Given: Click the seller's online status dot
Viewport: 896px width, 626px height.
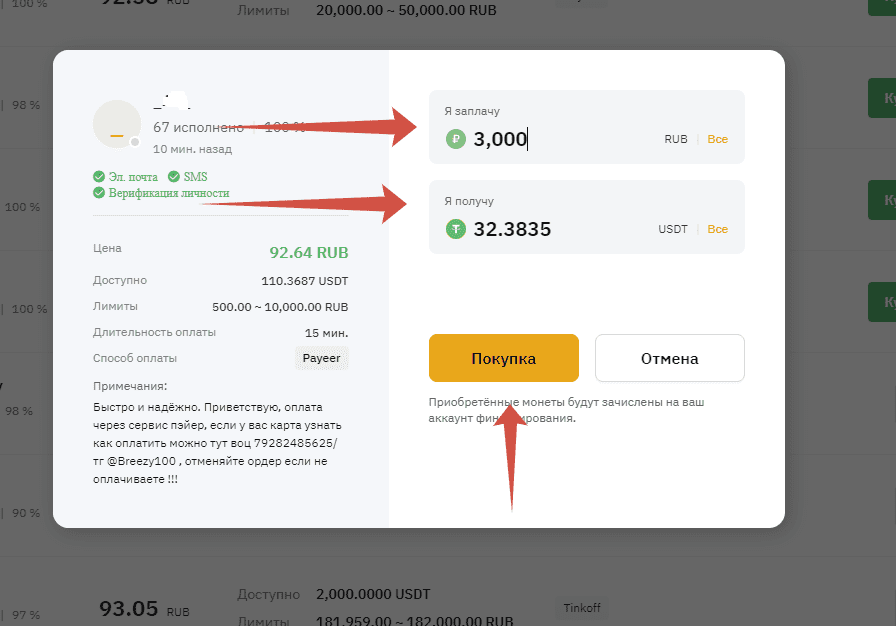Looking at the screenshot, I should click(x=135, y=142).
